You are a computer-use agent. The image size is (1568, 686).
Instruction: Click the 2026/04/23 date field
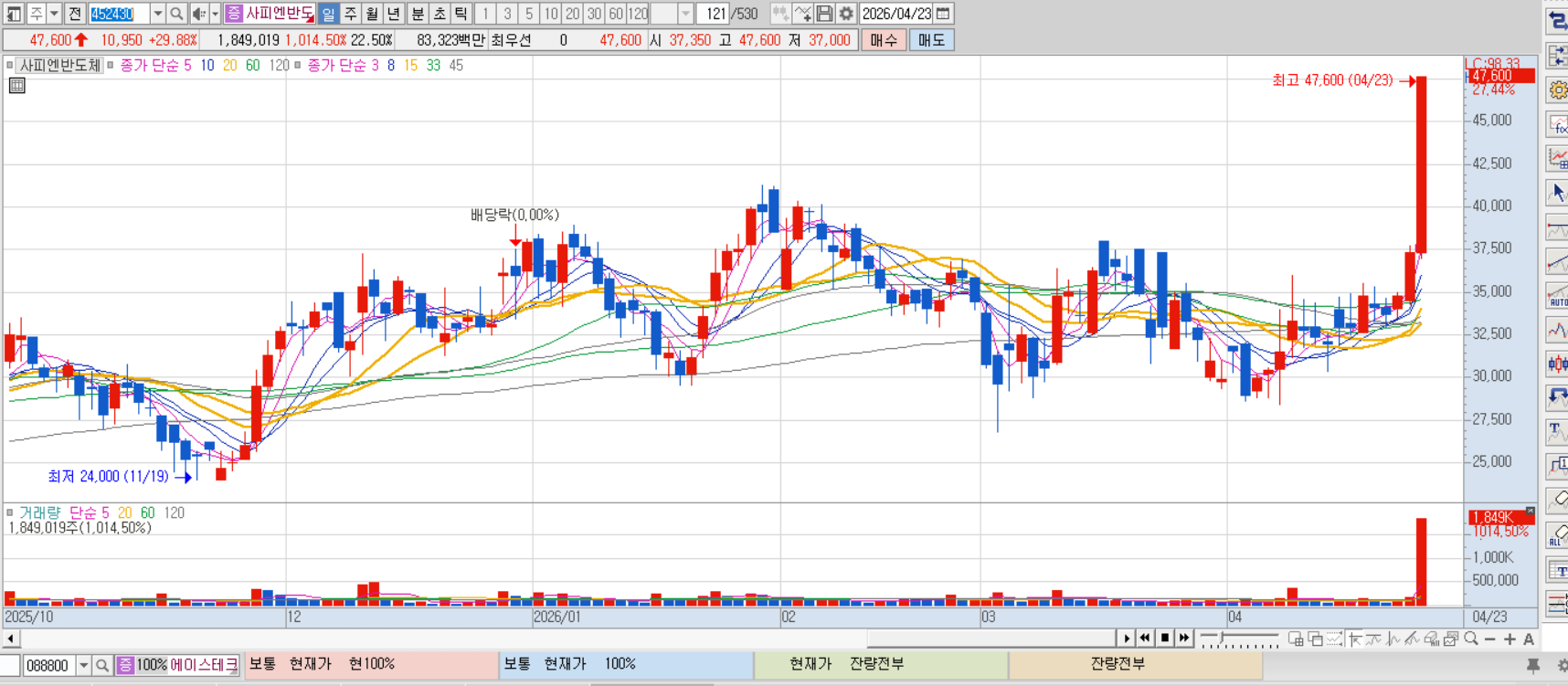pyautogui.click(x=896, y=14)
